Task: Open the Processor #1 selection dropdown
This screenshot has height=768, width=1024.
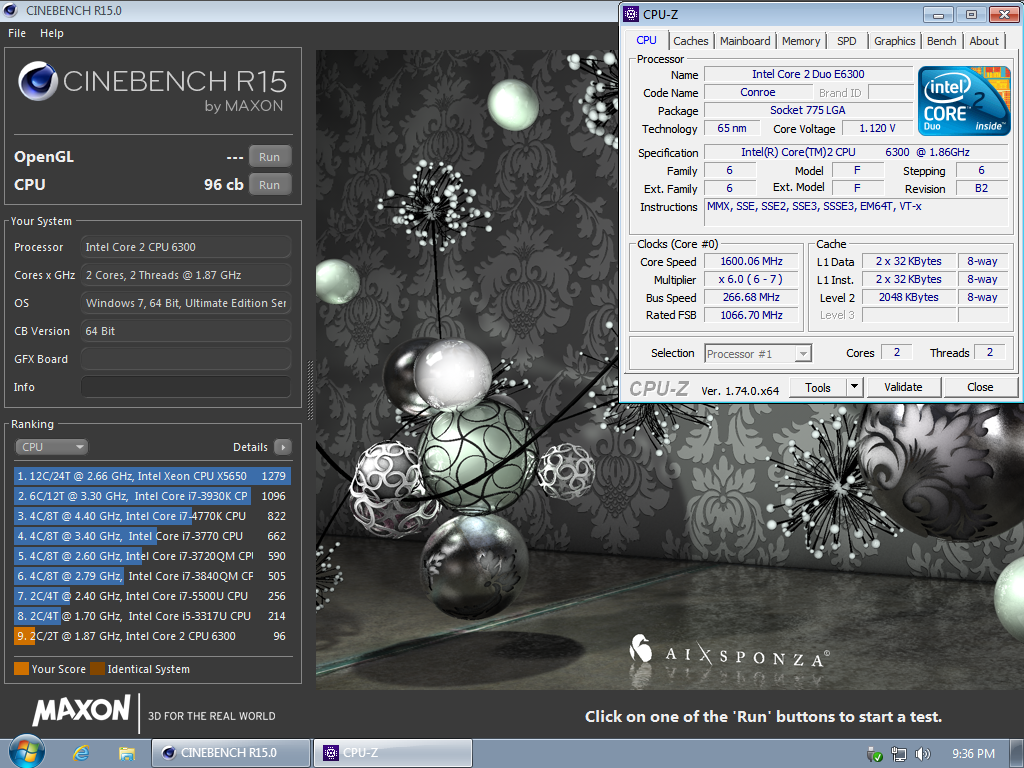Action: tap(758, 353)
